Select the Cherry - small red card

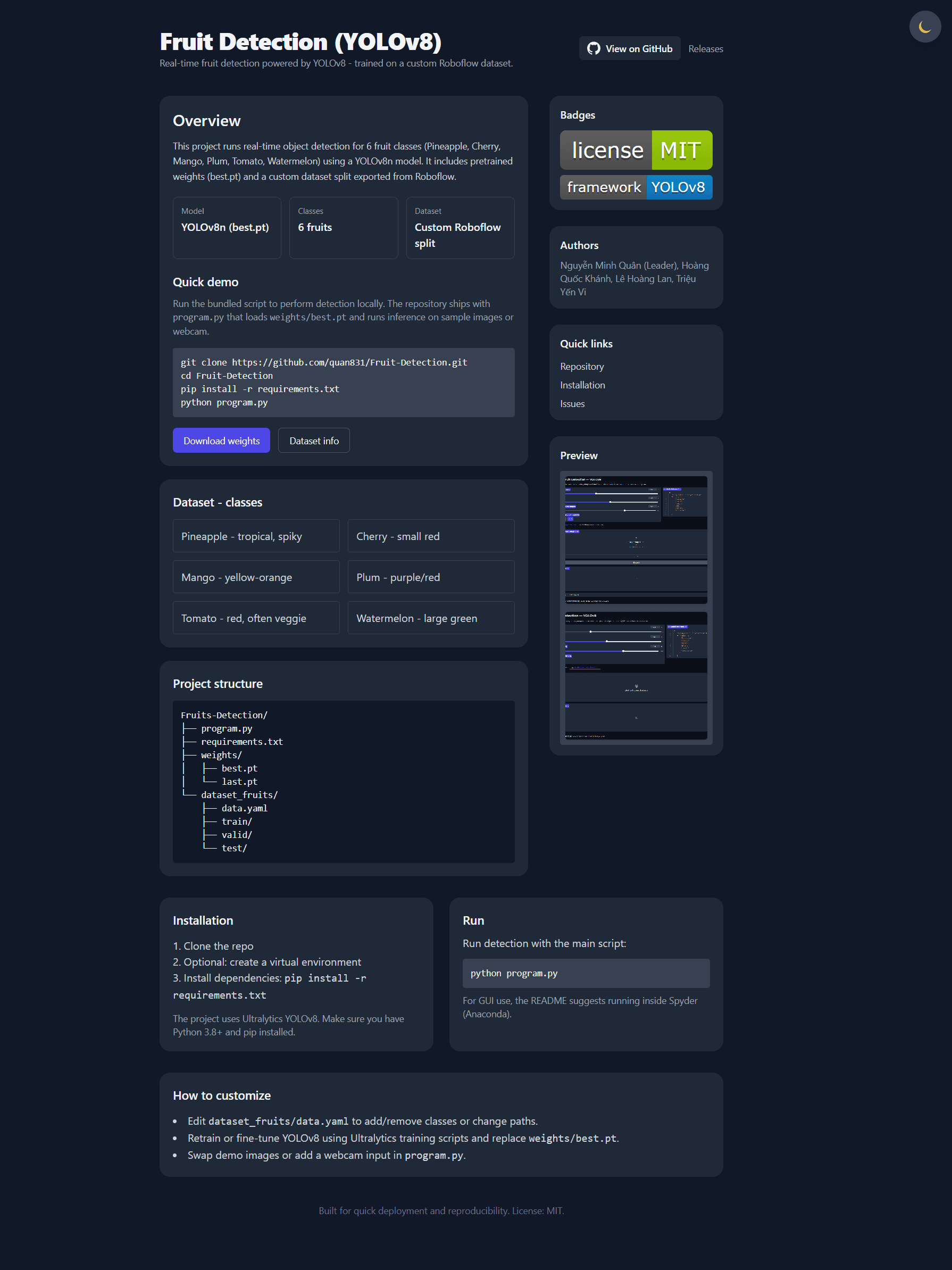point(431,536)
